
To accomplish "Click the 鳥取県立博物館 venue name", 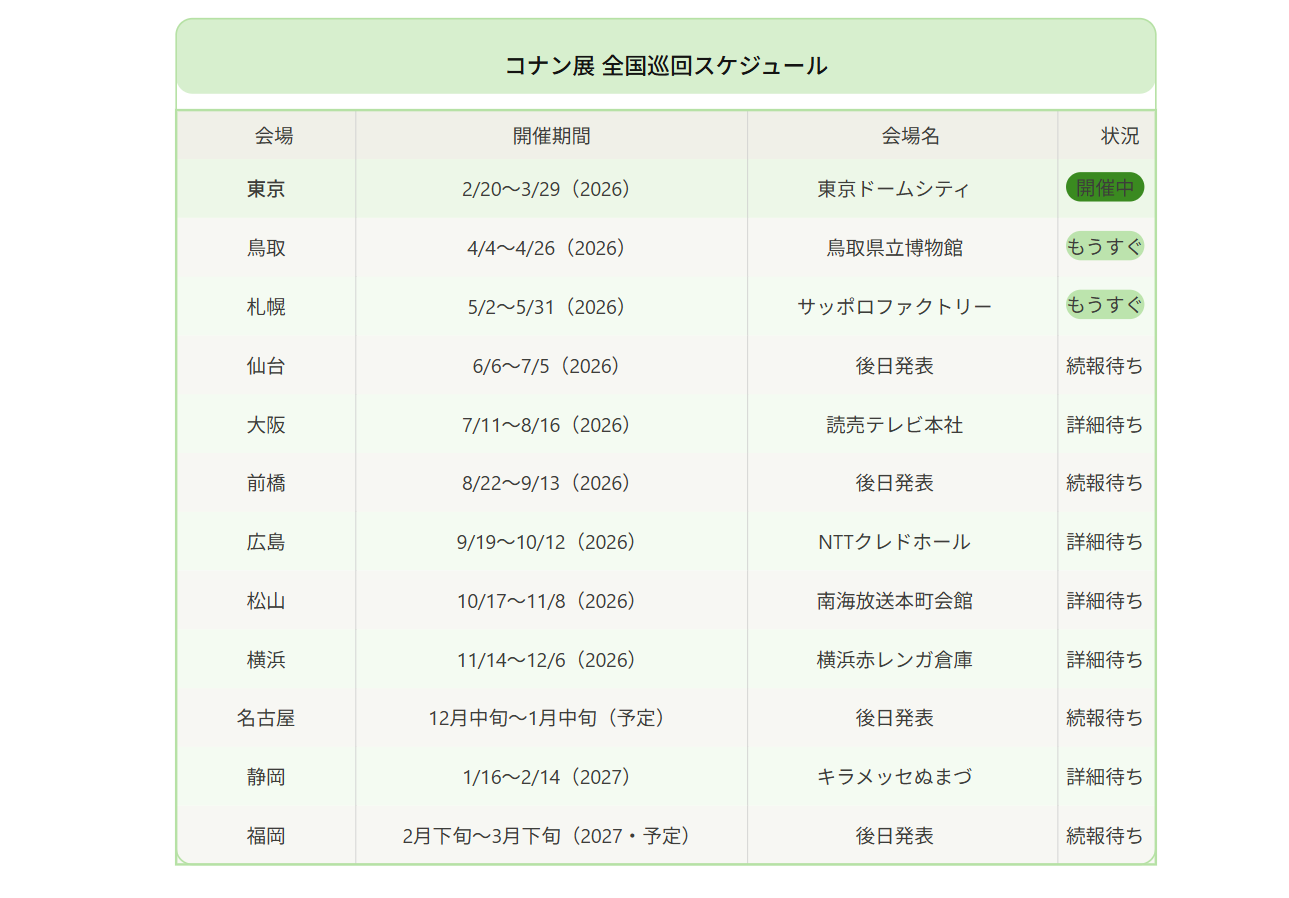I will (x=894, y=248).
